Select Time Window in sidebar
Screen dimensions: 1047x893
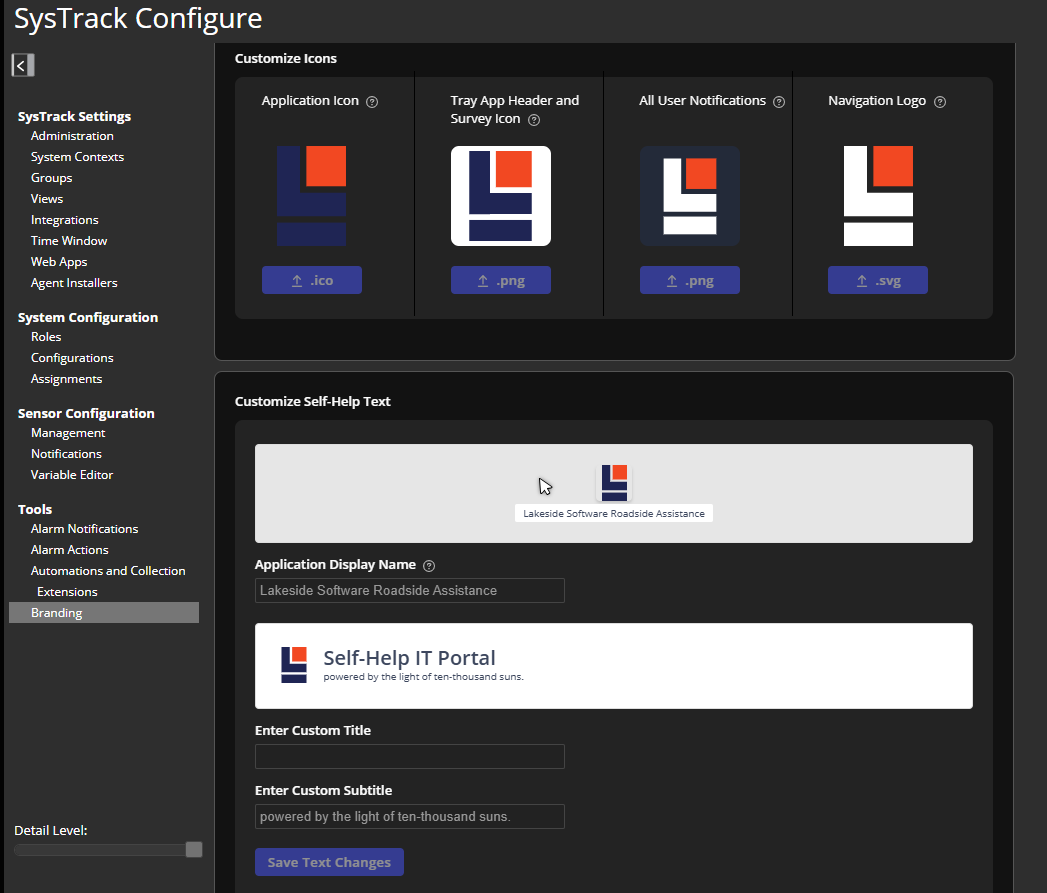tap(69, 241)
